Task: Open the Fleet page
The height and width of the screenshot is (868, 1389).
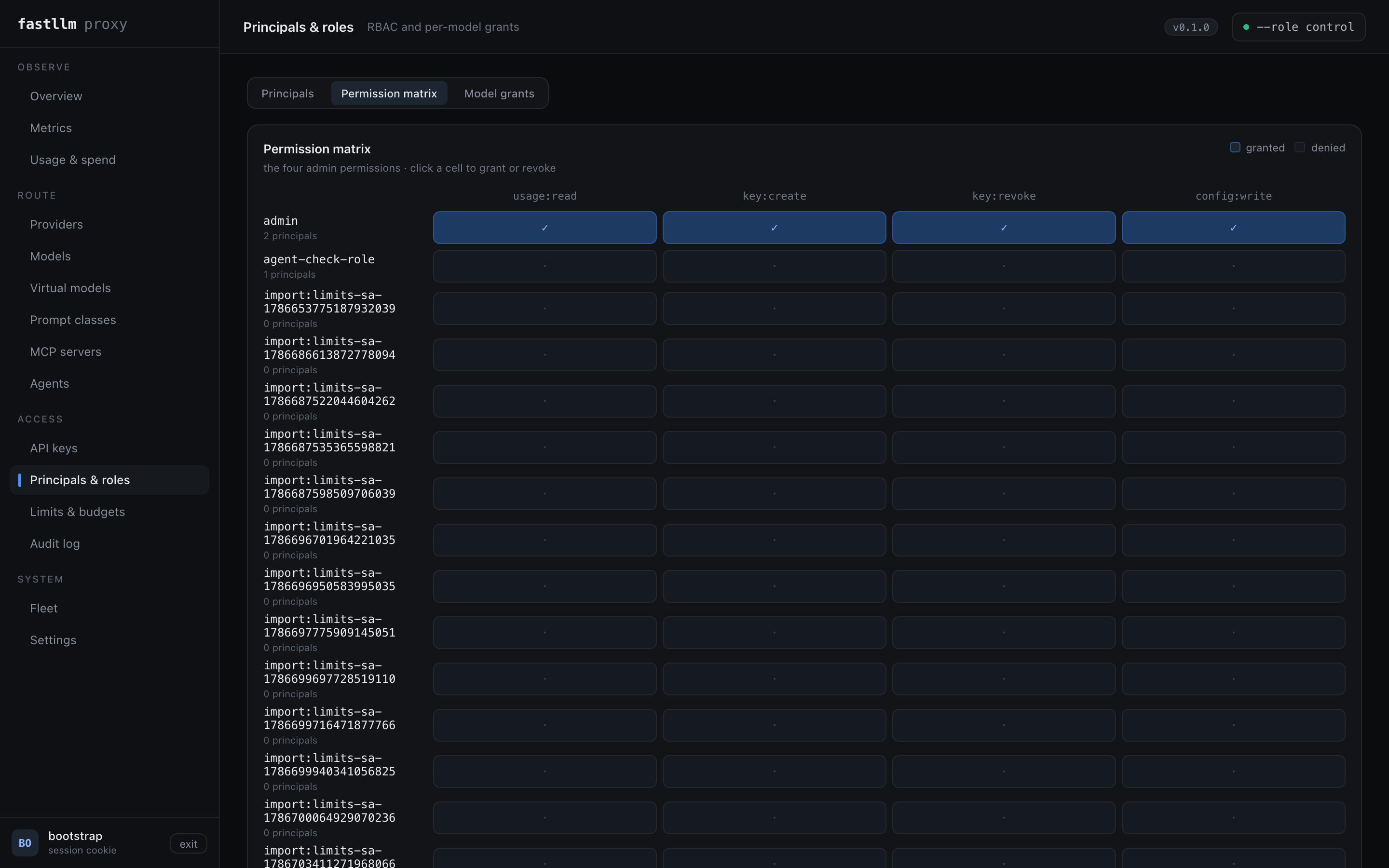Action: [109, 608]
